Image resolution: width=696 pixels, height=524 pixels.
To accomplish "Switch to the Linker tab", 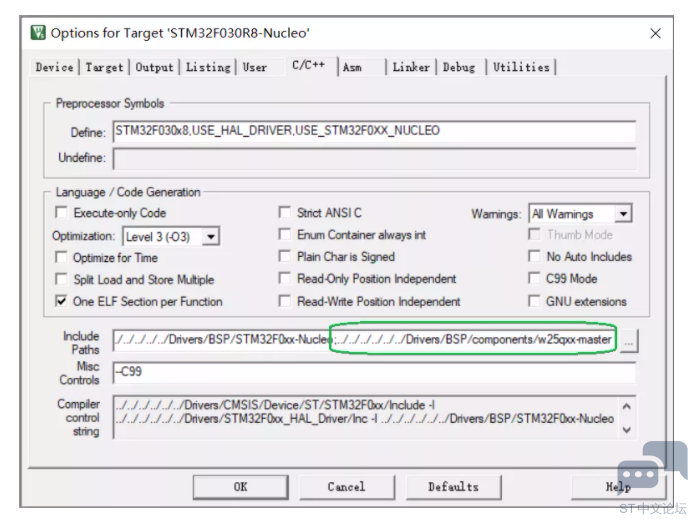I will (x=411, y=67).
